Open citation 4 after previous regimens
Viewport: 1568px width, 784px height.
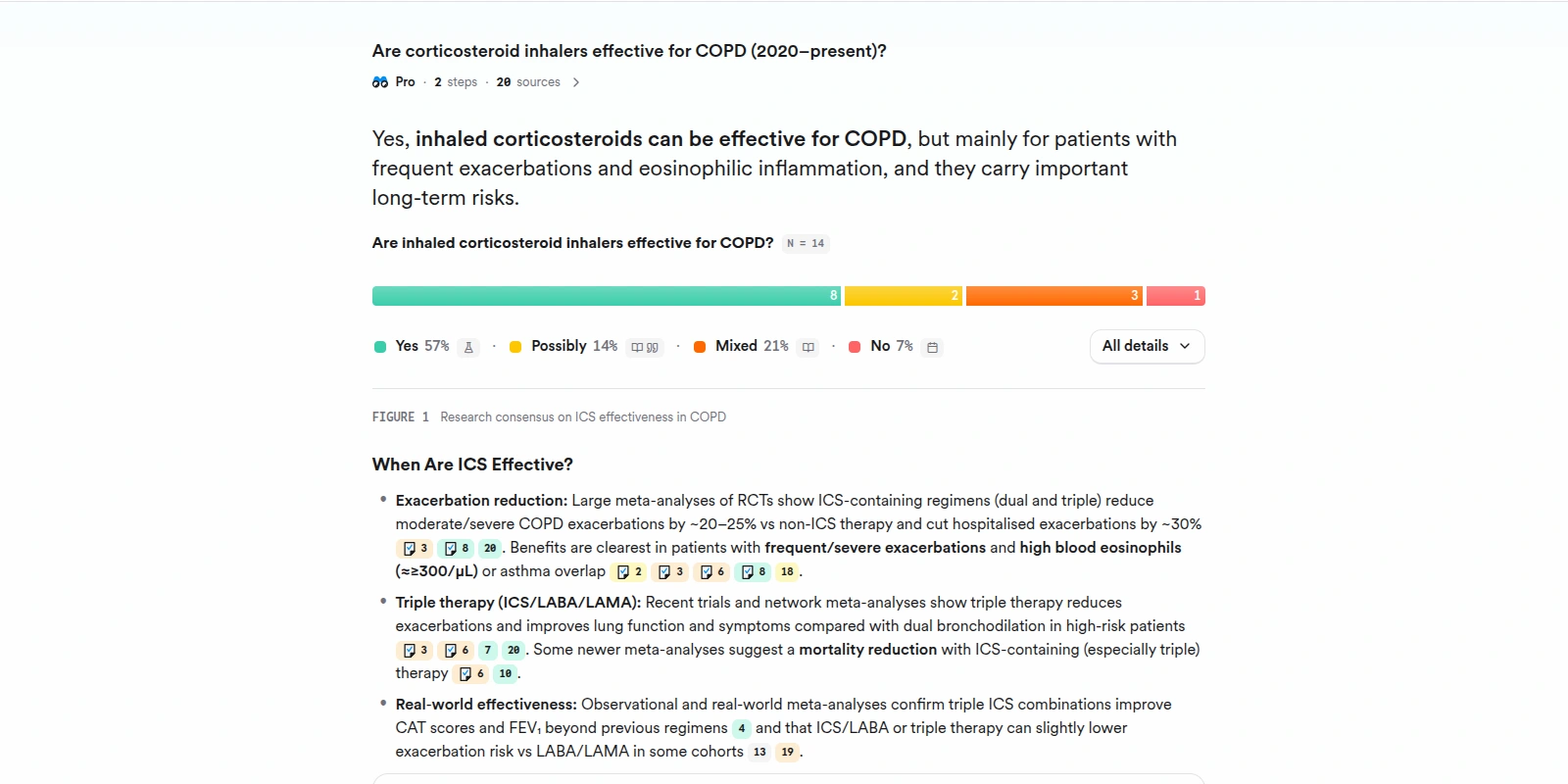click(742, 729)
